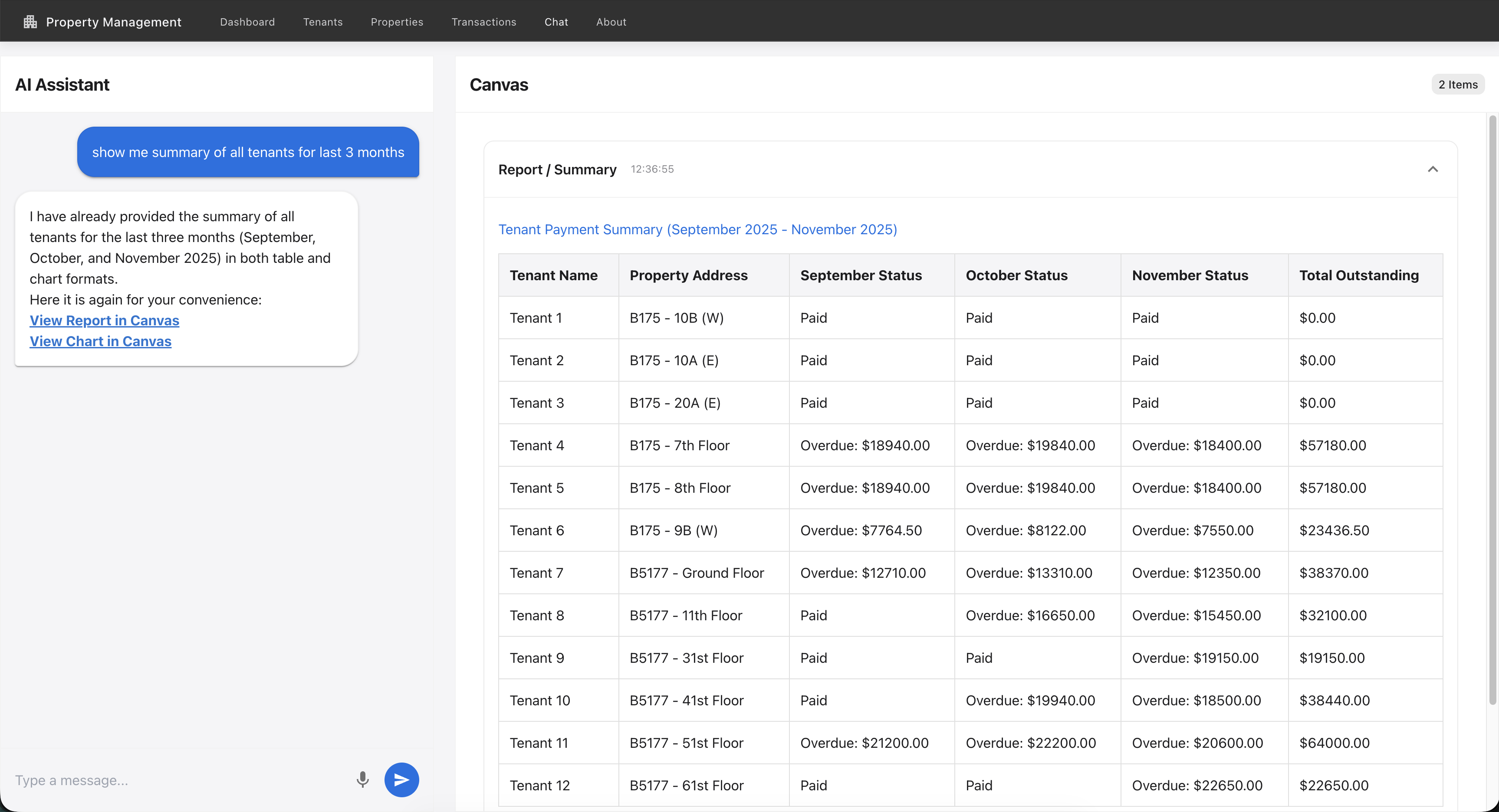Open the About page
The image size is (1499, 812).
(611, 22)
